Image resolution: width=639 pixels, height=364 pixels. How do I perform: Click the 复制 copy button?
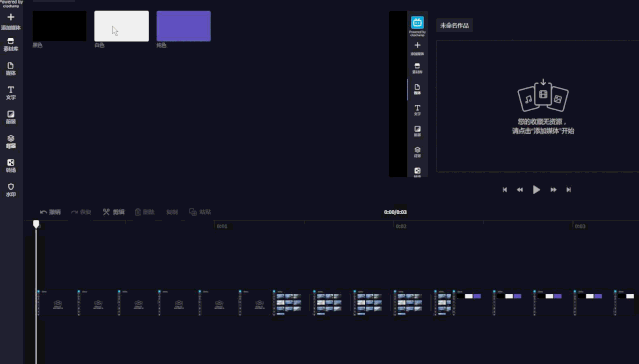(172, 212)
